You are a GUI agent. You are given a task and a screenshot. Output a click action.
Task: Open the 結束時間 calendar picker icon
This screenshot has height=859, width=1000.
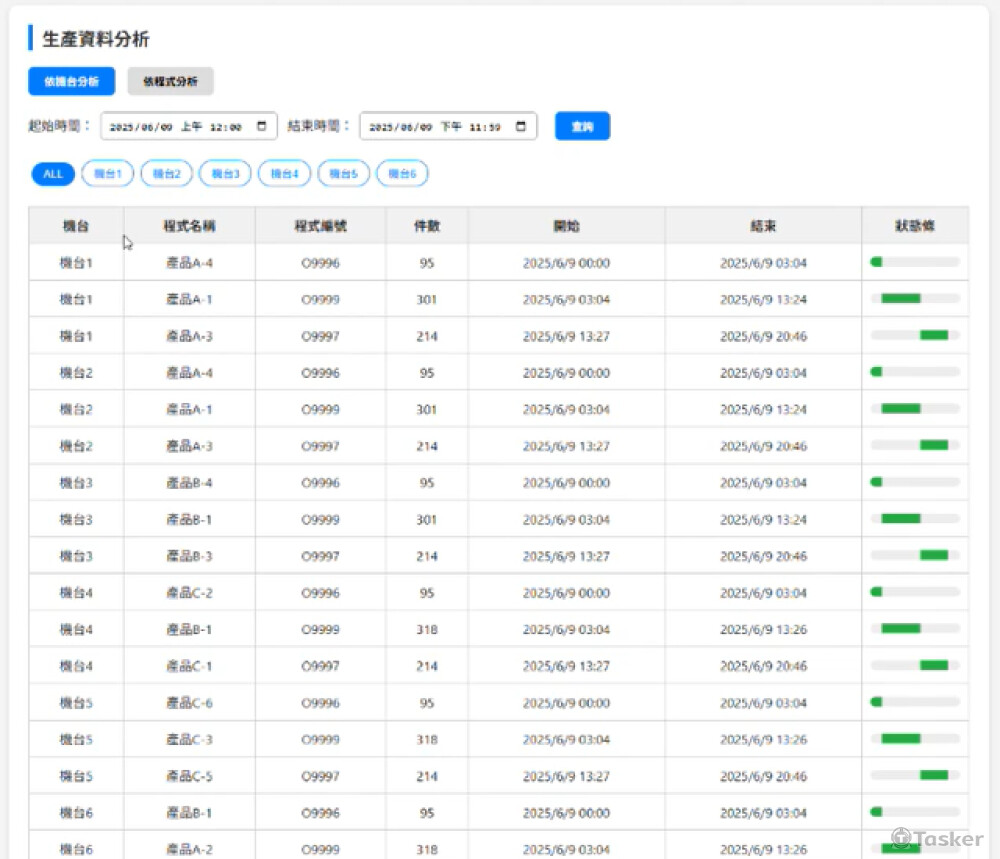[521, 127]
